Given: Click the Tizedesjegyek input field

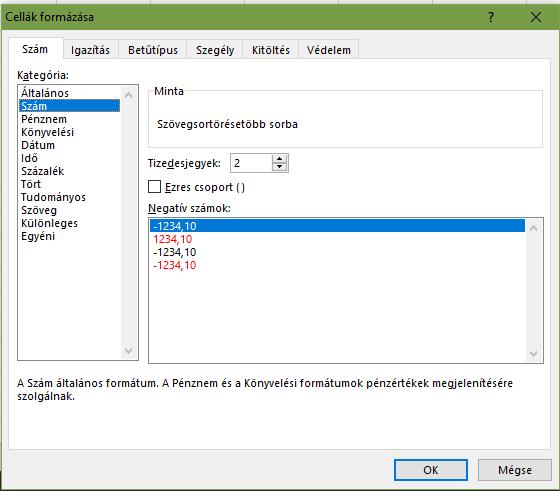Looking at the screenshot, I should click(x=251, y=163).
